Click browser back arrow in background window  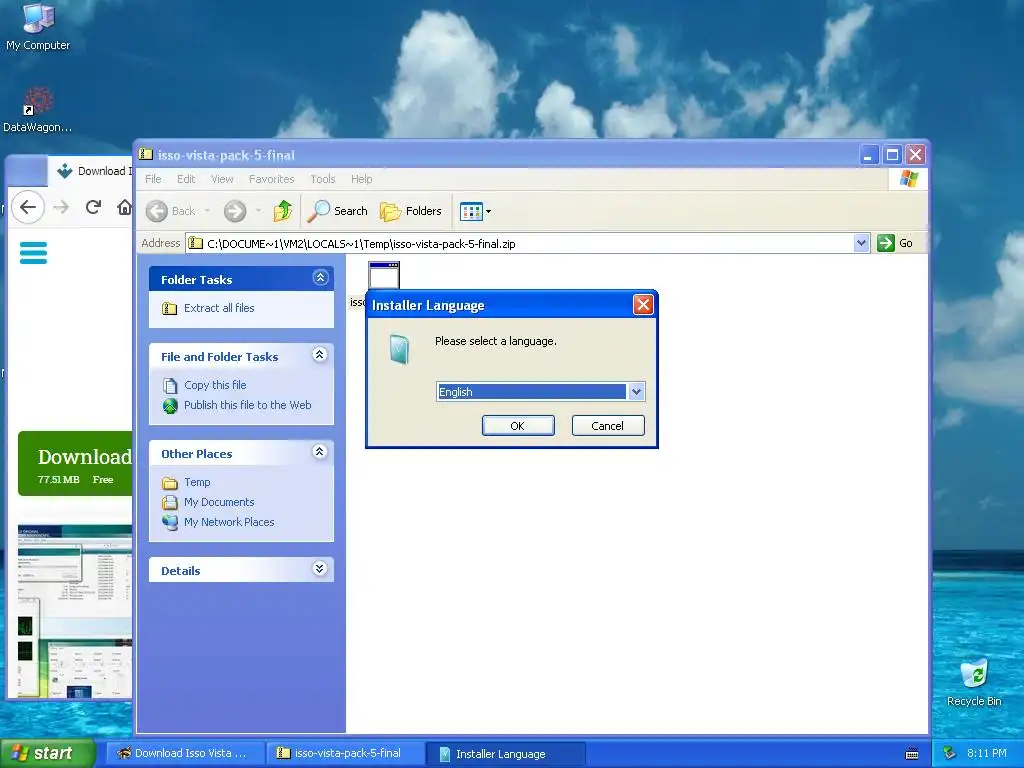(27, 207)
